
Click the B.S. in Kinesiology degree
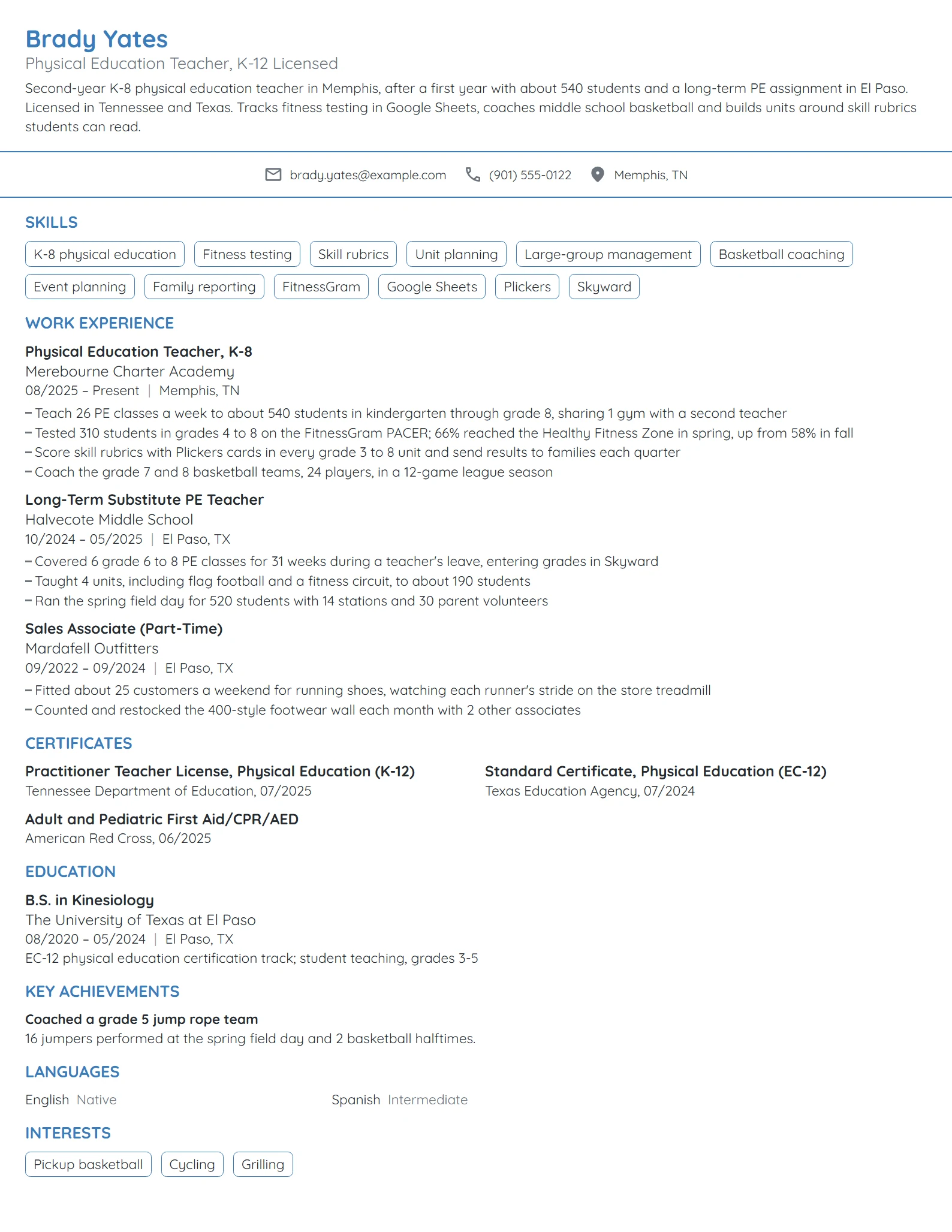tap(89, 900)
